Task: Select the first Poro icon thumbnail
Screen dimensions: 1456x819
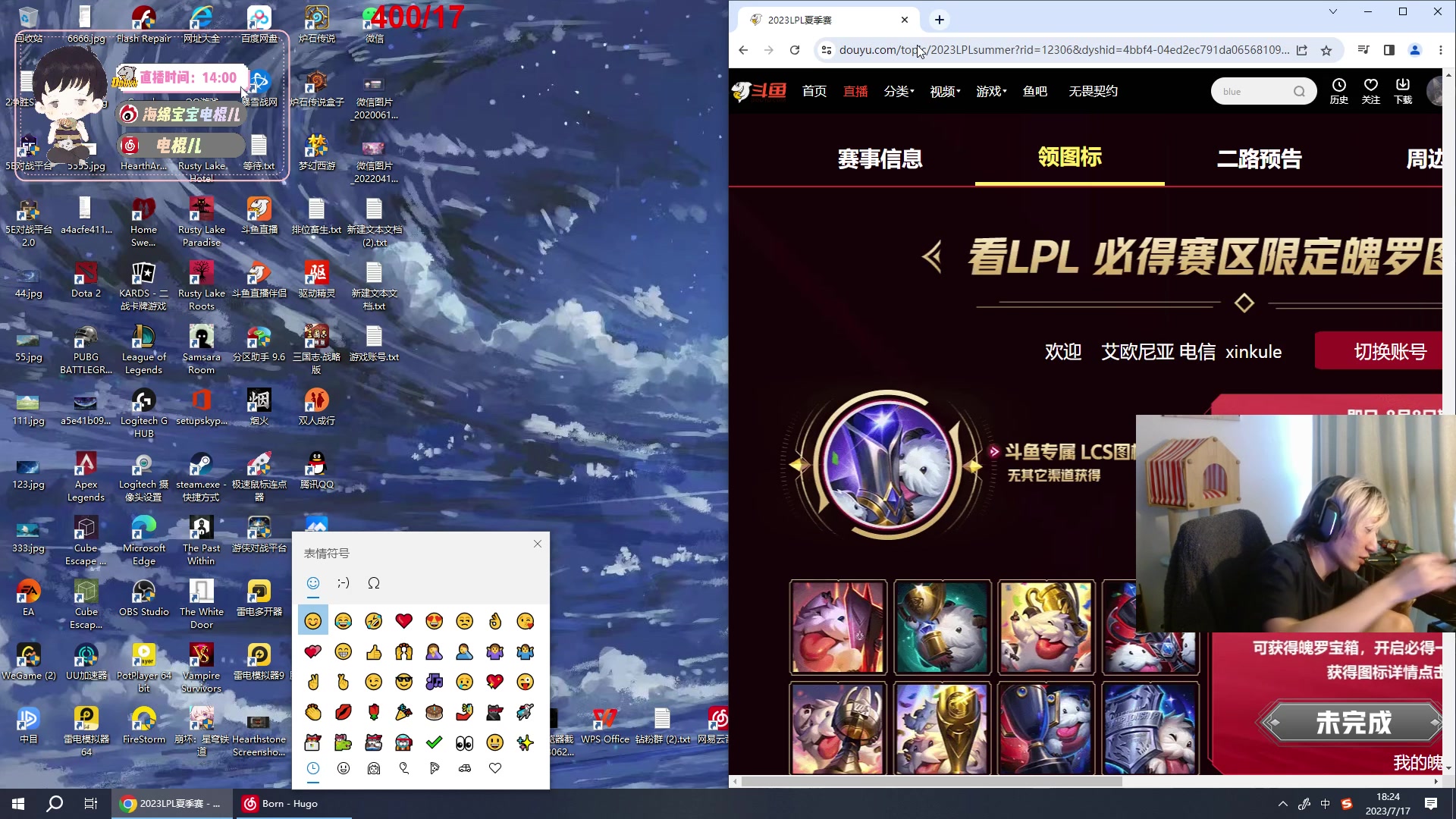Action: (837, 627)
